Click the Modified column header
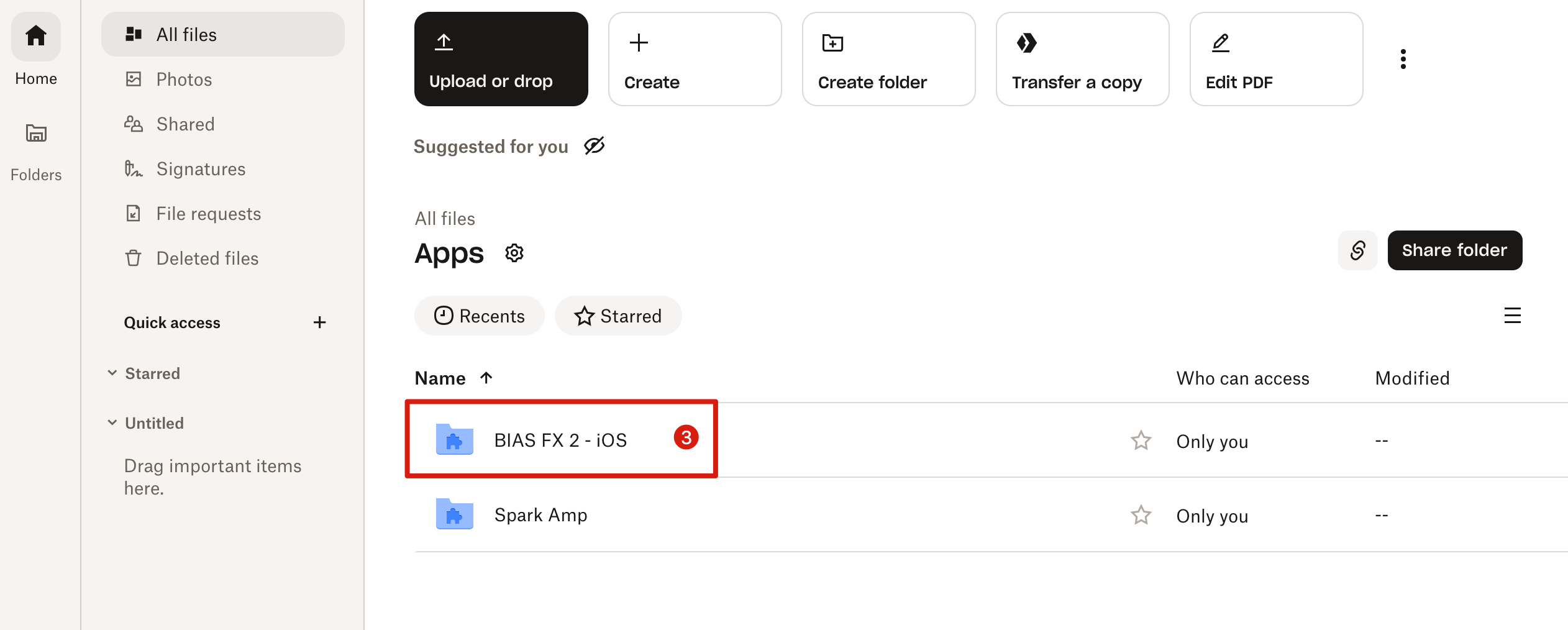Screen dimensions: 1568x630 1413,378
